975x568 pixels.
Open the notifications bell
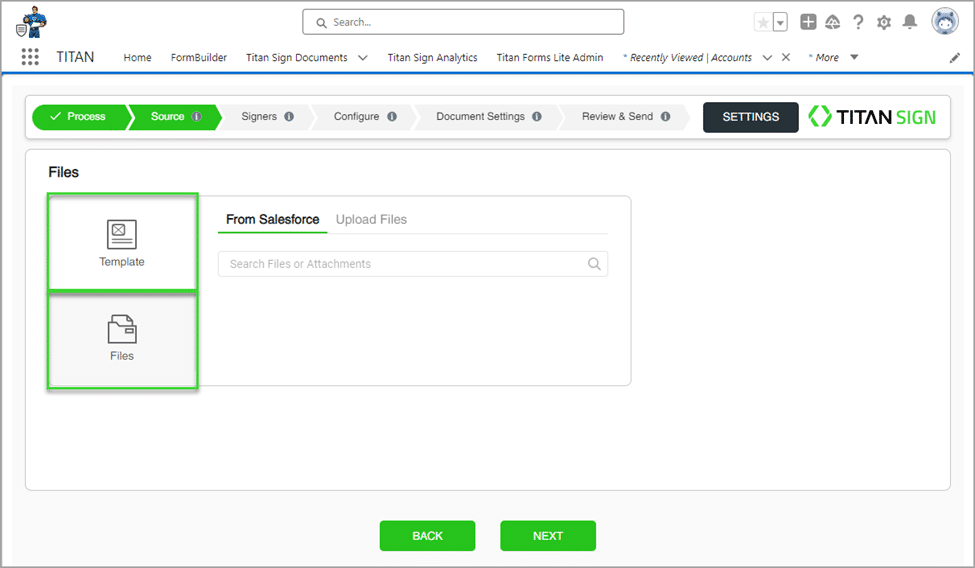(x=909, y=22)
